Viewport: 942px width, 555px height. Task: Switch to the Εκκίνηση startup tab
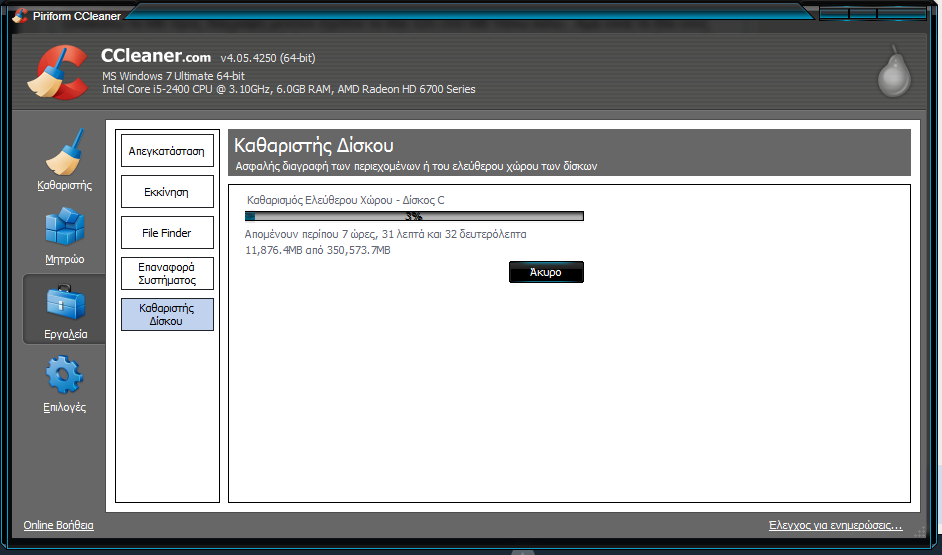167,192
